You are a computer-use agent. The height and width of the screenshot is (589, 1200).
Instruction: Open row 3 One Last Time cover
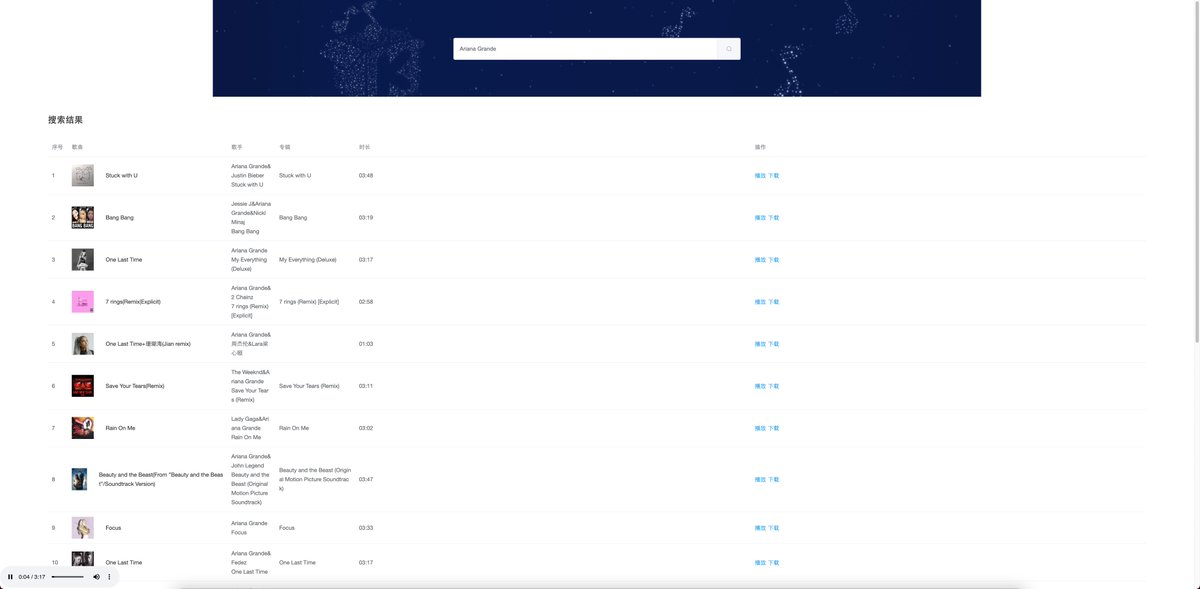point(83,259)
